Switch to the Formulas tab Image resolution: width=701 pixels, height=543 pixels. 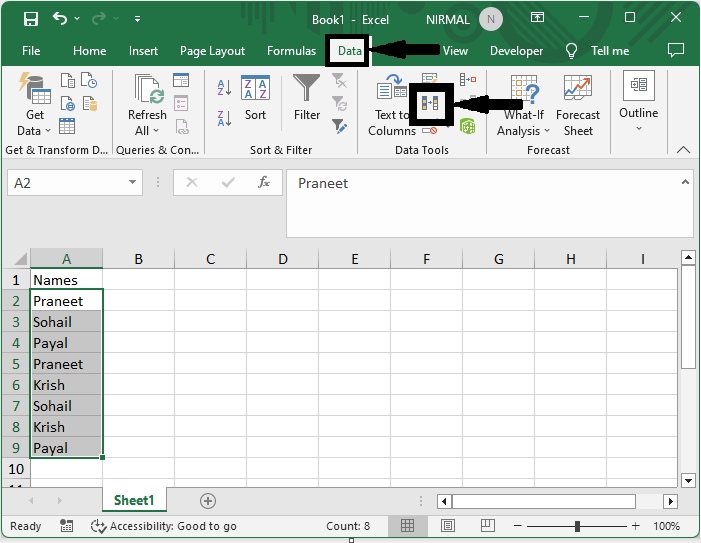click(x=291, y=51)
